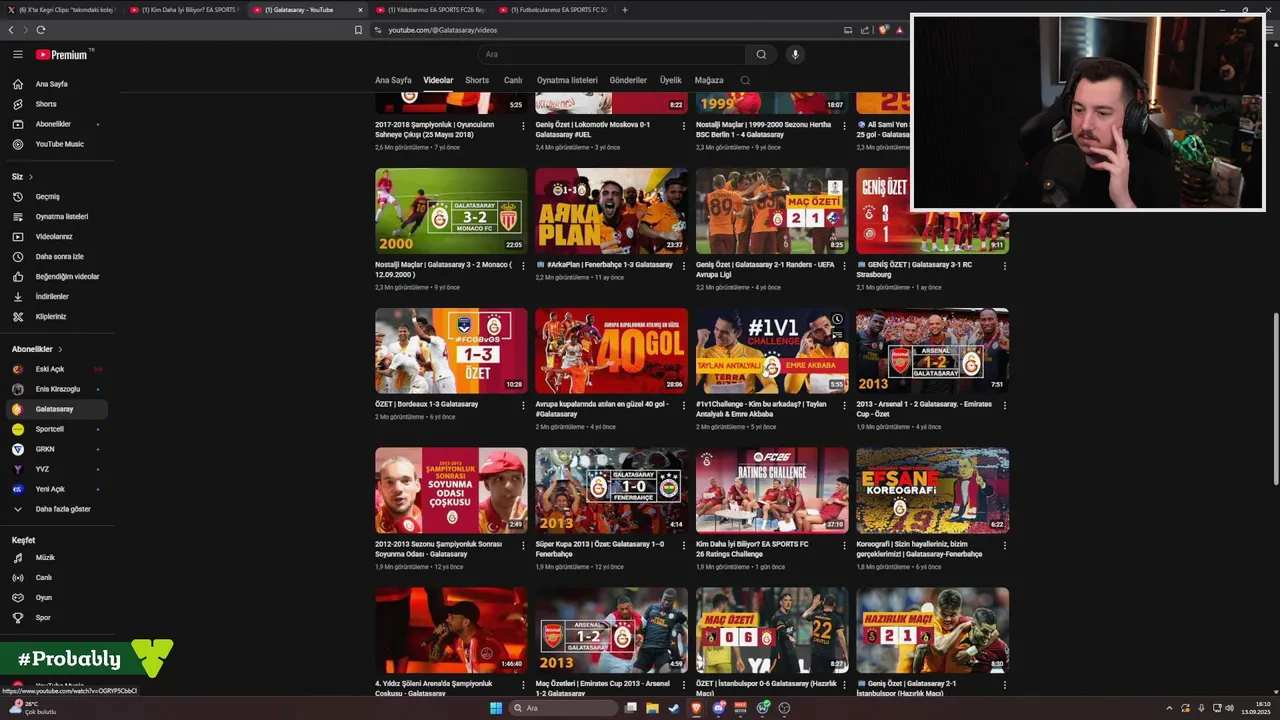The image size is (1280, 720).
Task: Open options menu for 40 gol video
Action: coord(684,405)
